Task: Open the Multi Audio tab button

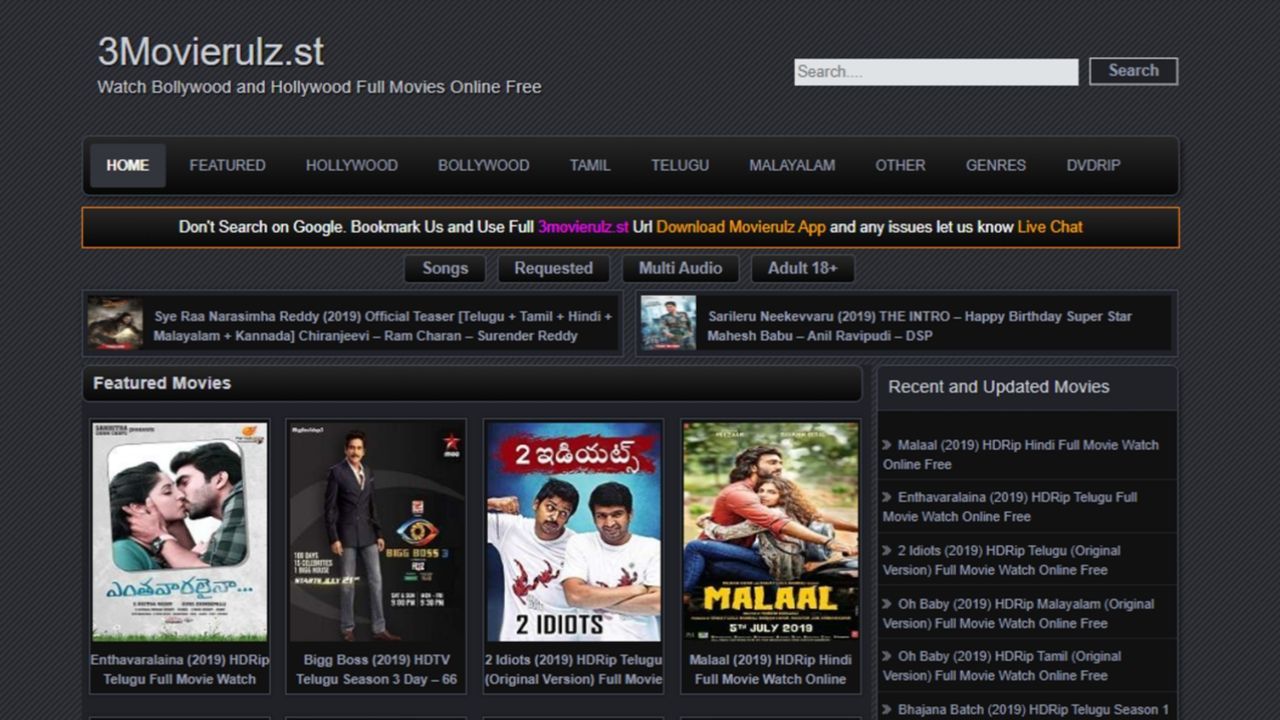Action: (x=680, y=268)
